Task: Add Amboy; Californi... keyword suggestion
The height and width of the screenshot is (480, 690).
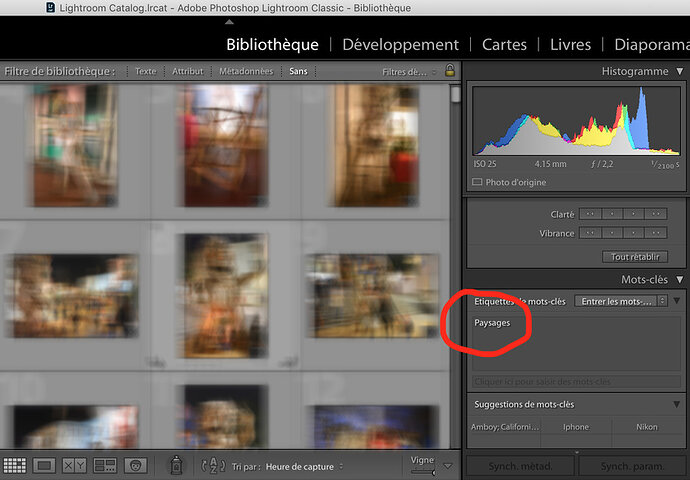Action: pos(505,427)
